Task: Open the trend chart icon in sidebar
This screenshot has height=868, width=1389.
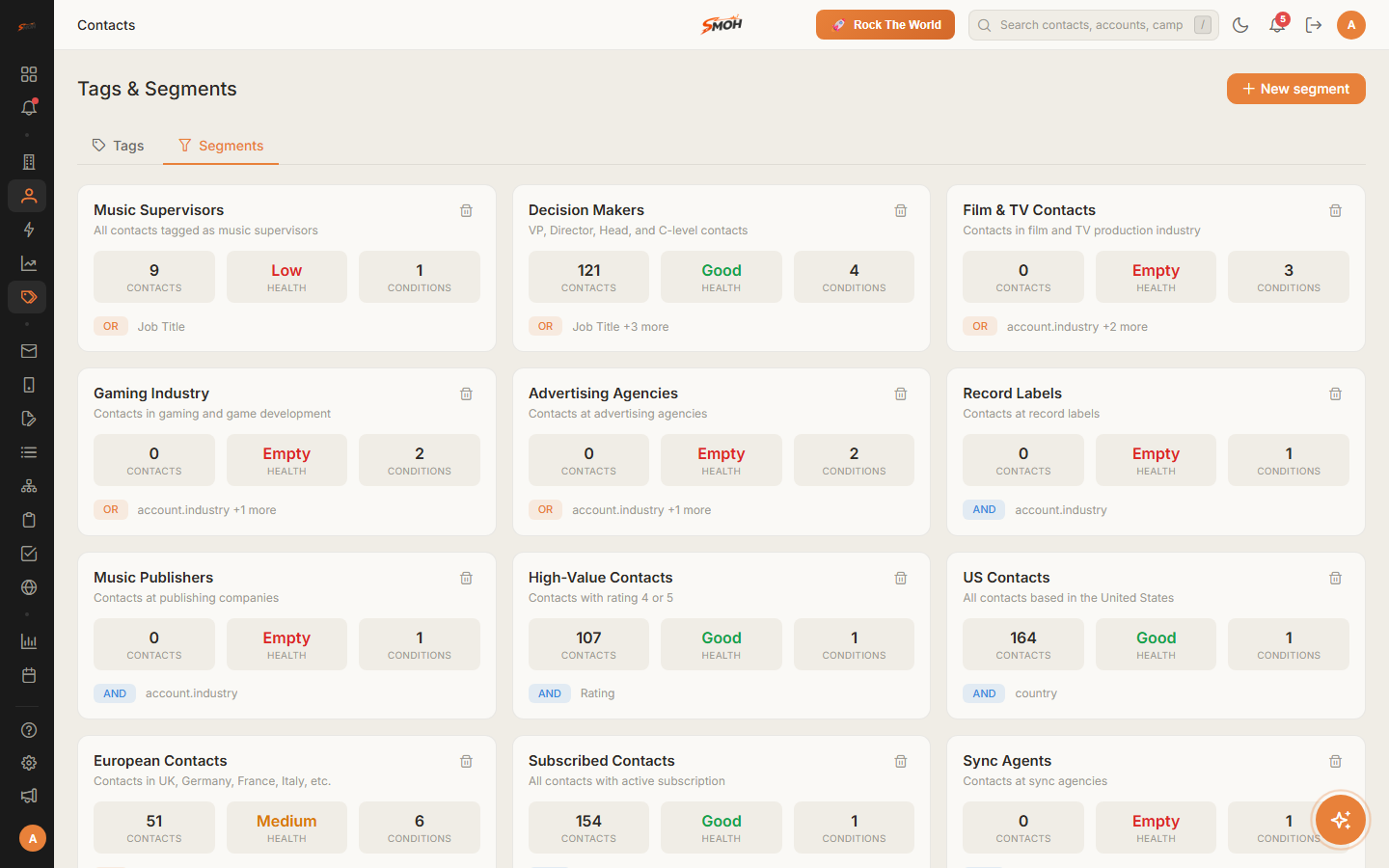Action: click(29, 263)
